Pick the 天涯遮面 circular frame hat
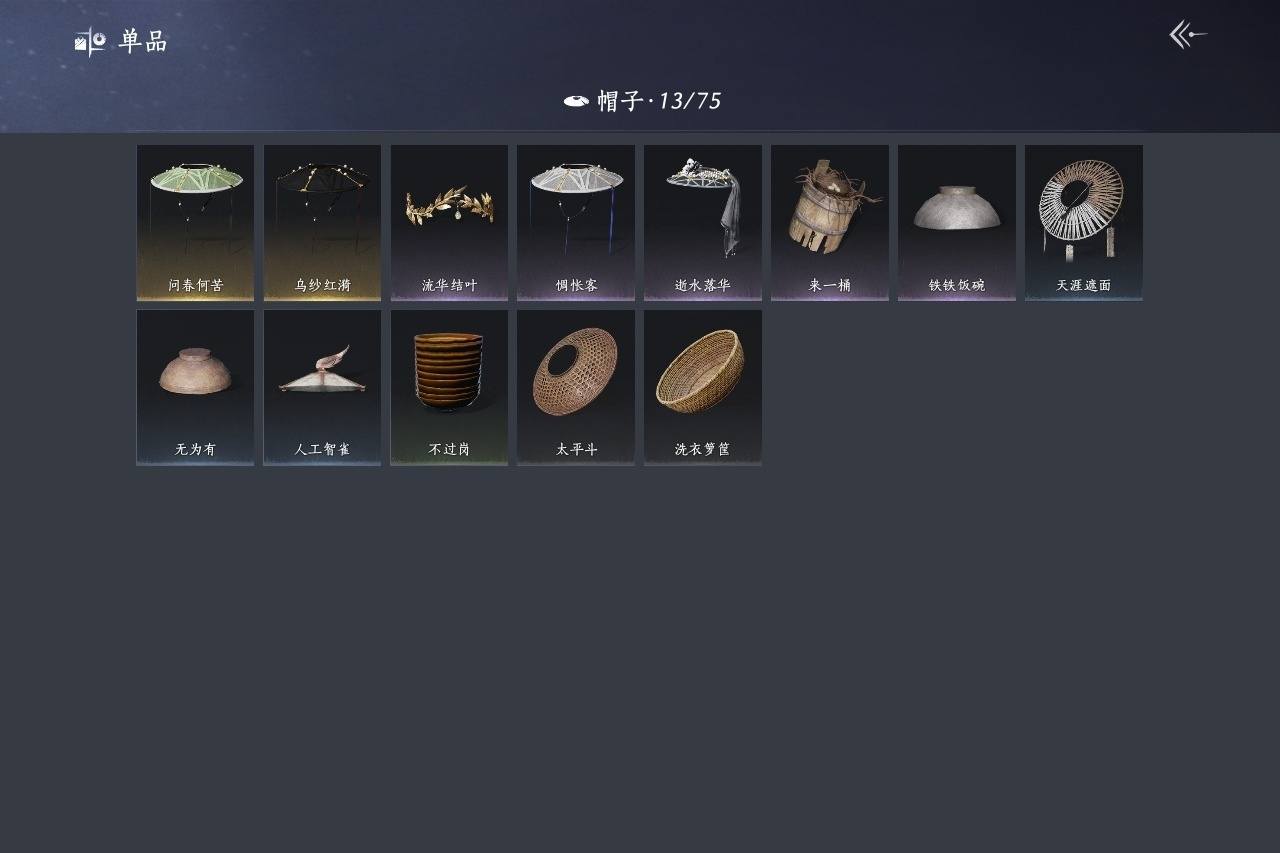 pos(1084,223)
